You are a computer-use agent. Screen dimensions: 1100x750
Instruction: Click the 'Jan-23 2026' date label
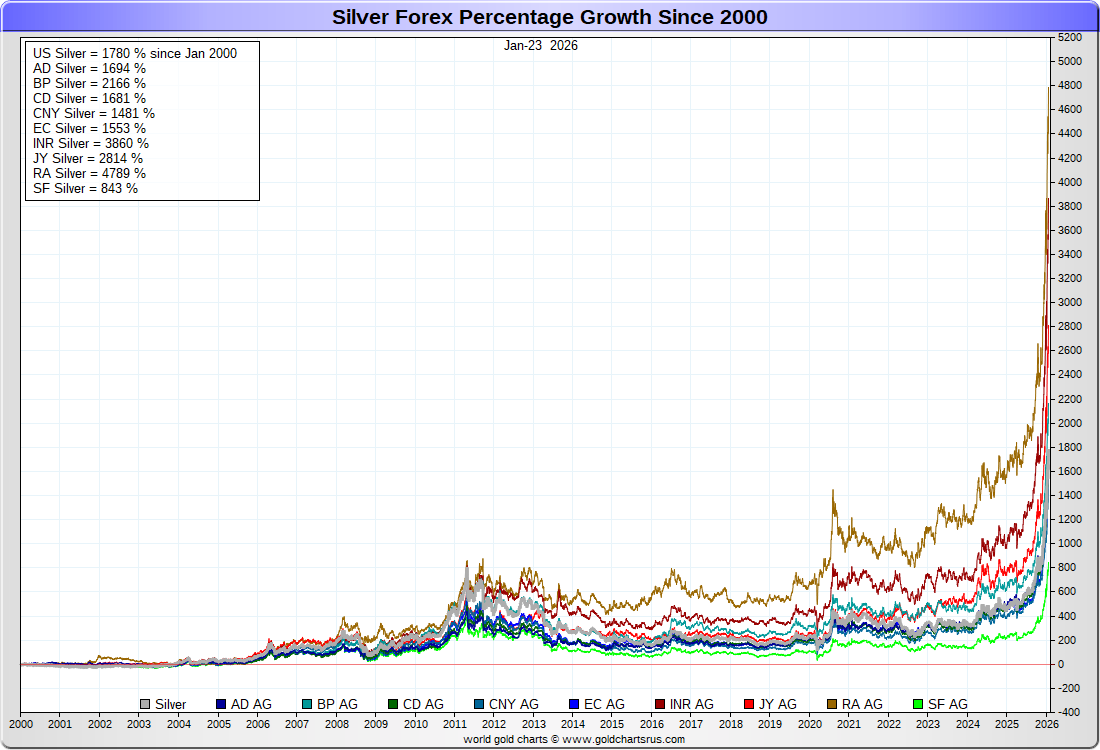pyautogui.click(x=541, y=45)
